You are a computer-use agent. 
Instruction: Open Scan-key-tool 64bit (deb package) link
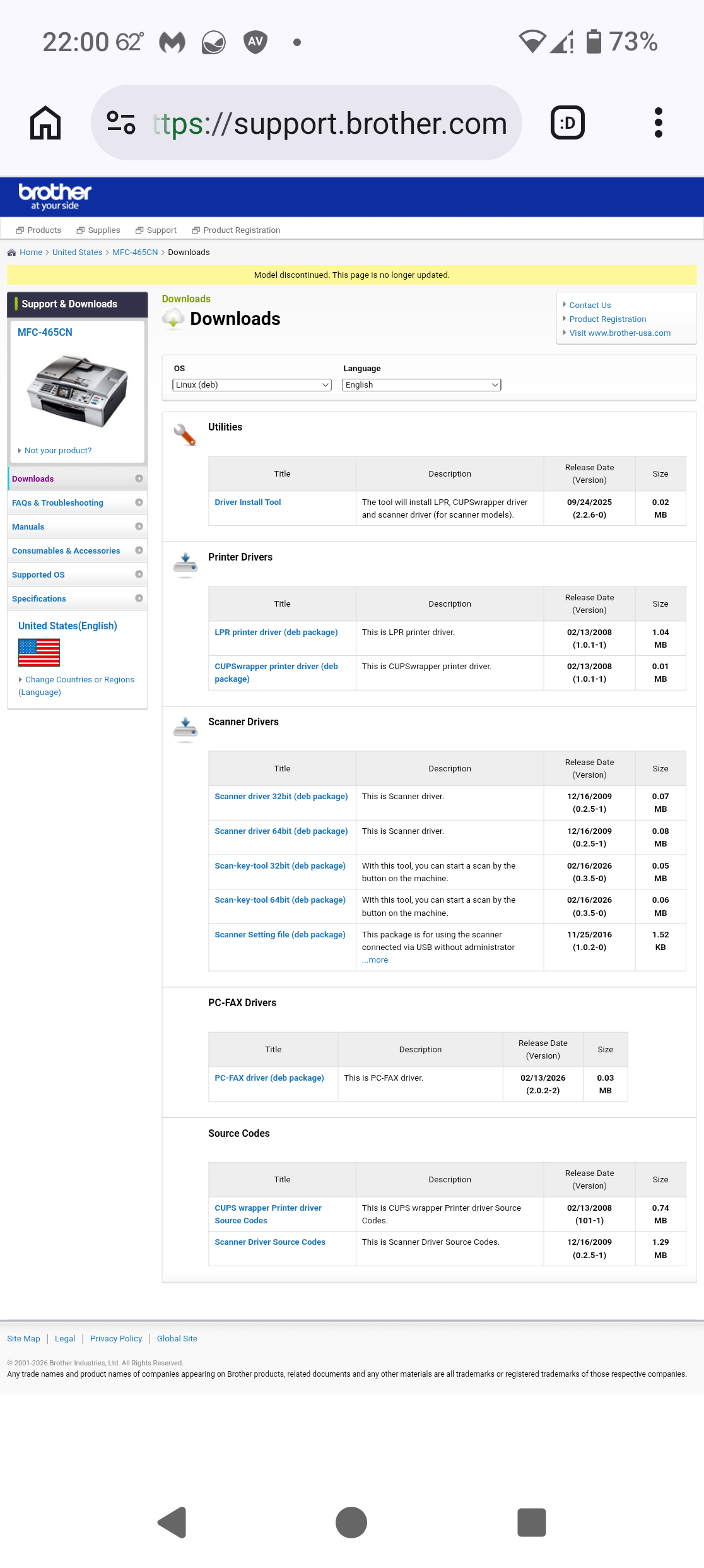pos(280,900)
